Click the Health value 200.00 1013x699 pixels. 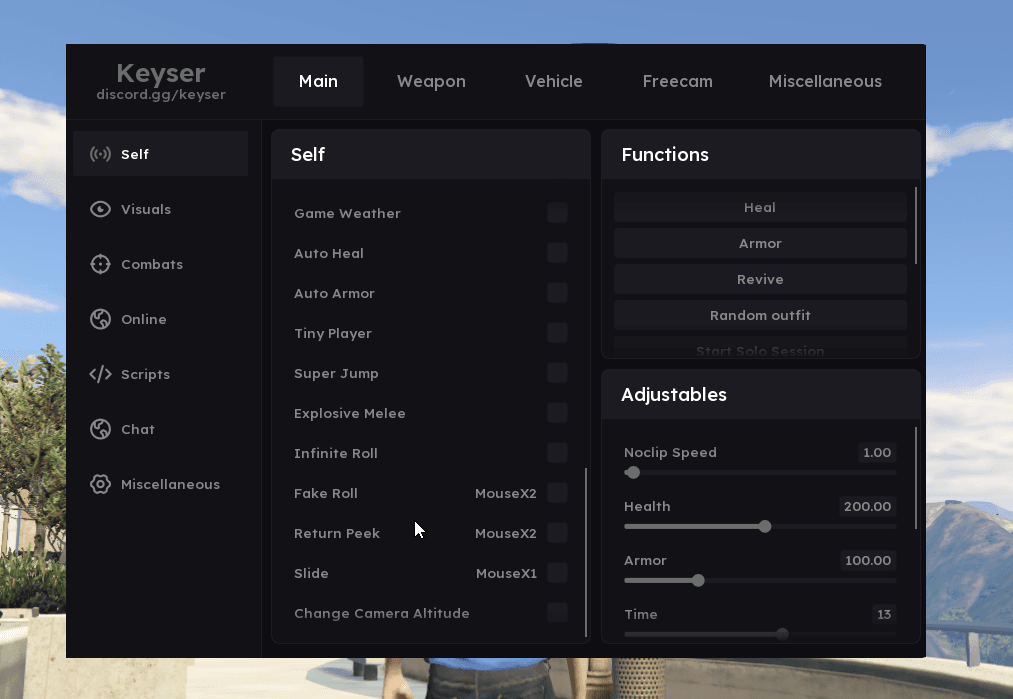pyautogui.click(x=867, y=506)
